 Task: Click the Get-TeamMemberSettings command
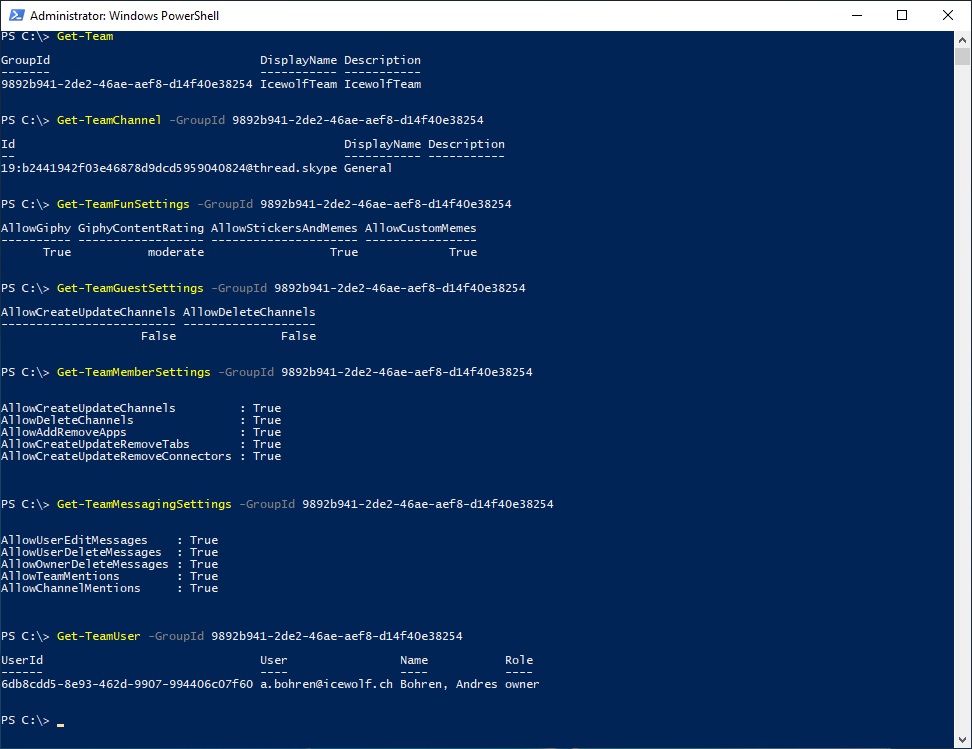(x=134, y=372)
